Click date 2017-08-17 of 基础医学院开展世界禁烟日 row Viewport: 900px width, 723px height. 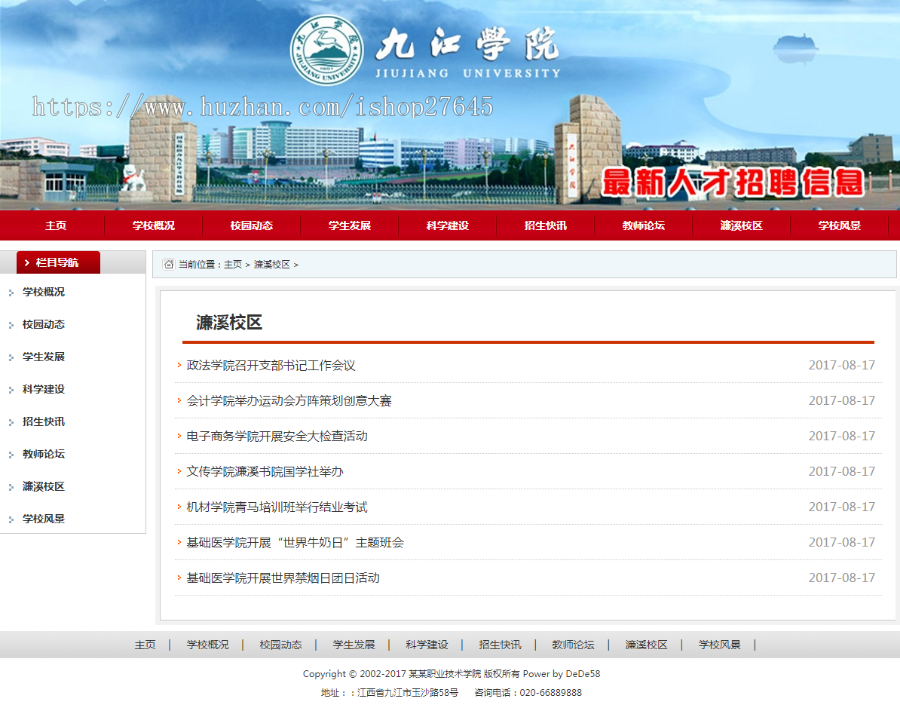click(x=841, y=578)
